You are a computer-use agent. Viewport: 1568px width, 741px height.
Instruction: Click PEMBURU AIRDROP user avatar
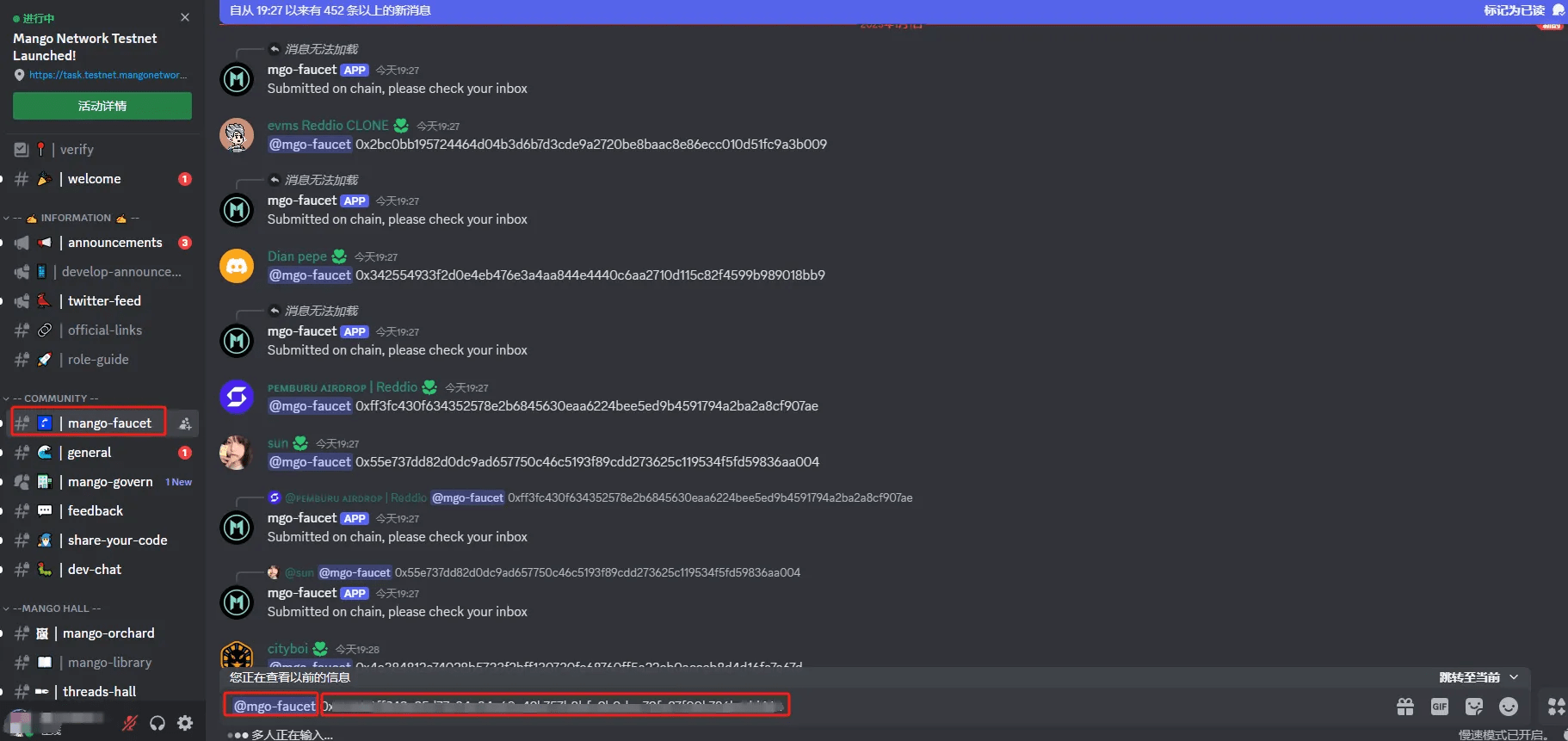[237, 397]
